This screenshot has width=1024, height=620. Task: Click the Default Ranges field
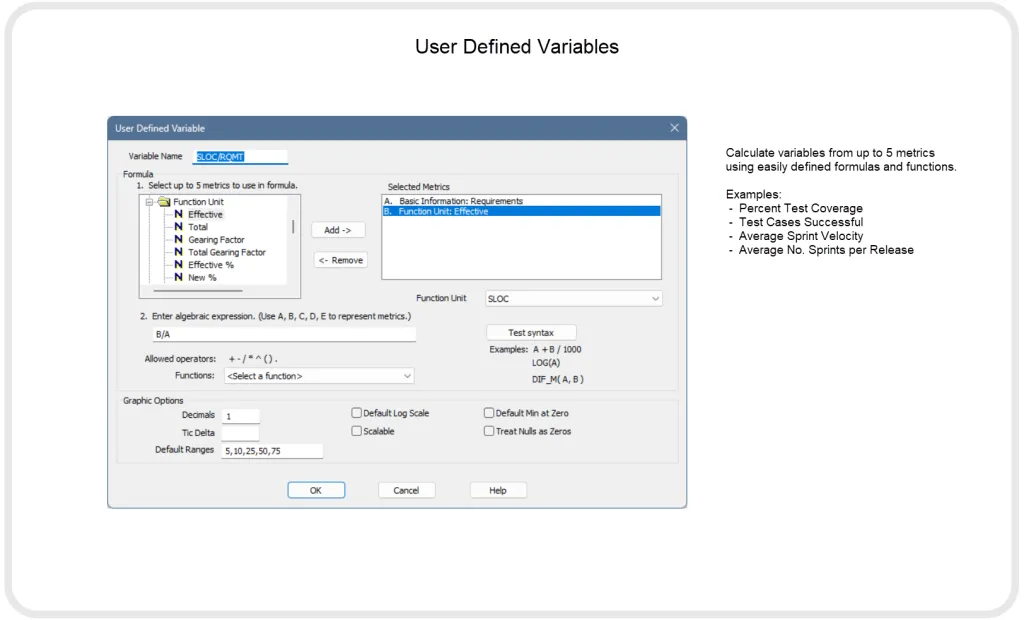(272, 451)
